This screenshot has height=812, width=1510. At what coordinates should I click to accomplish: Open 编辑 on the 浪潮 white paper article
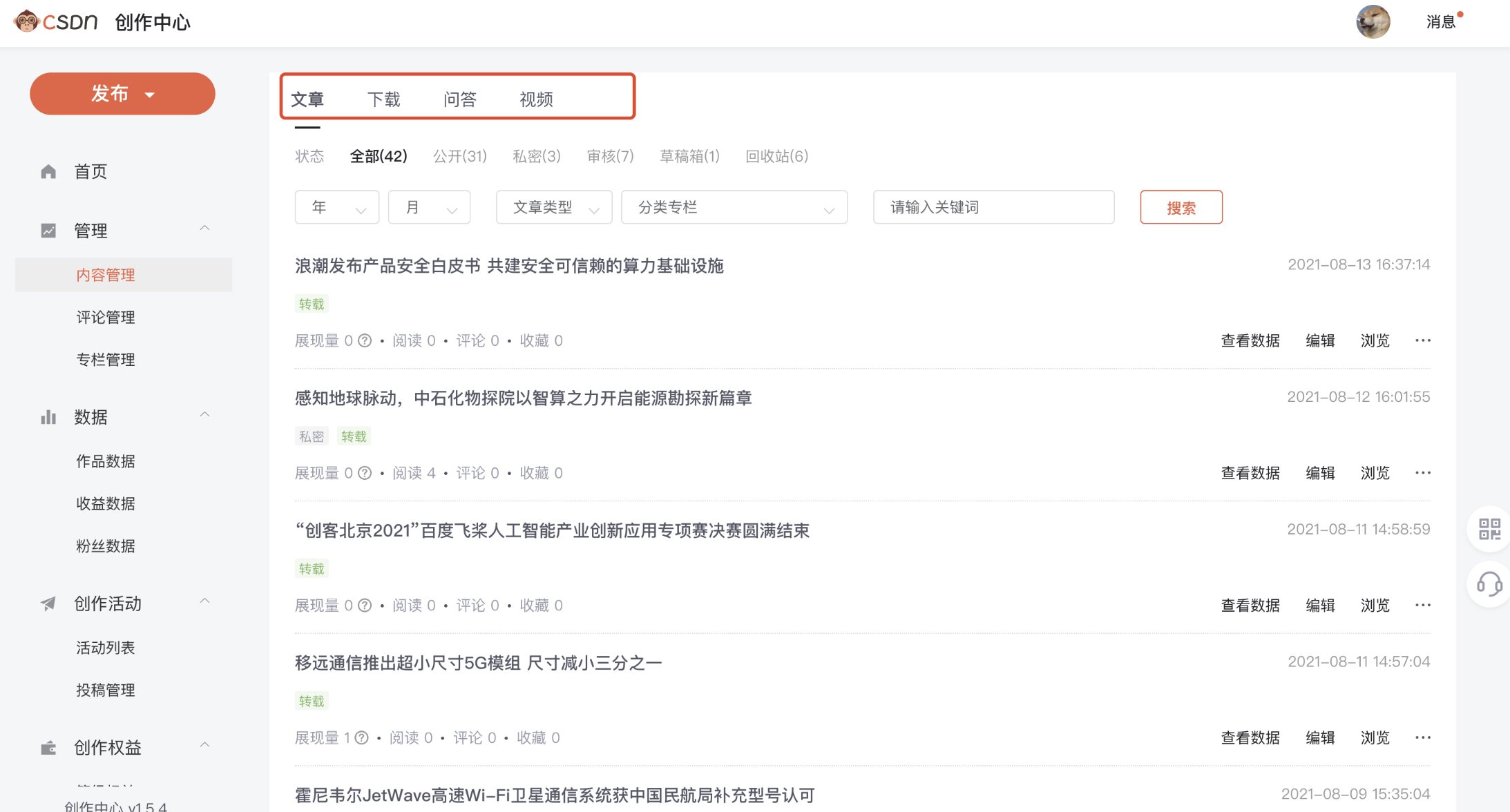1320,340
